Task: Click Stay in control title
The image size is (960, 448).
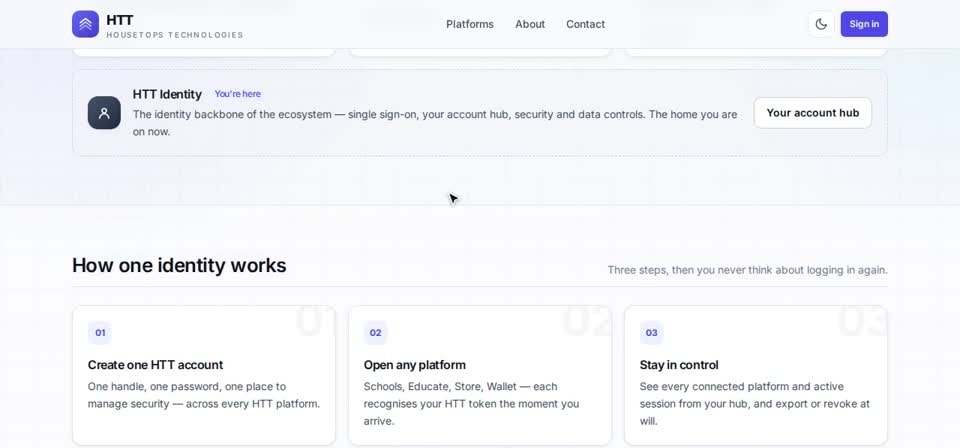Action: tap(679, 365)
